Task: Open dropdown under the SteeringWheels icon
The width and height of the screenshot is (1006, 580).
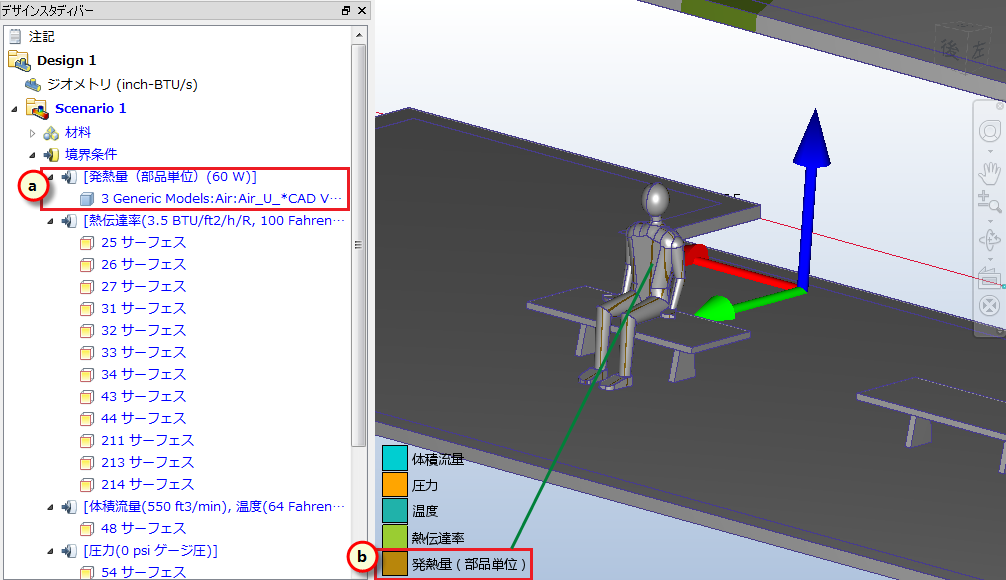Action: (x=990, y=151)
